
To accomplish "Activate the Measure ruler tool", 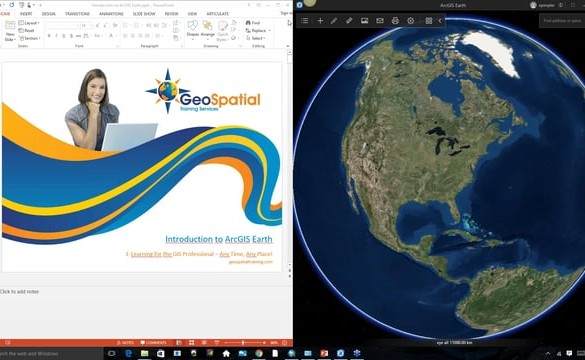I will tap(349, 21).
